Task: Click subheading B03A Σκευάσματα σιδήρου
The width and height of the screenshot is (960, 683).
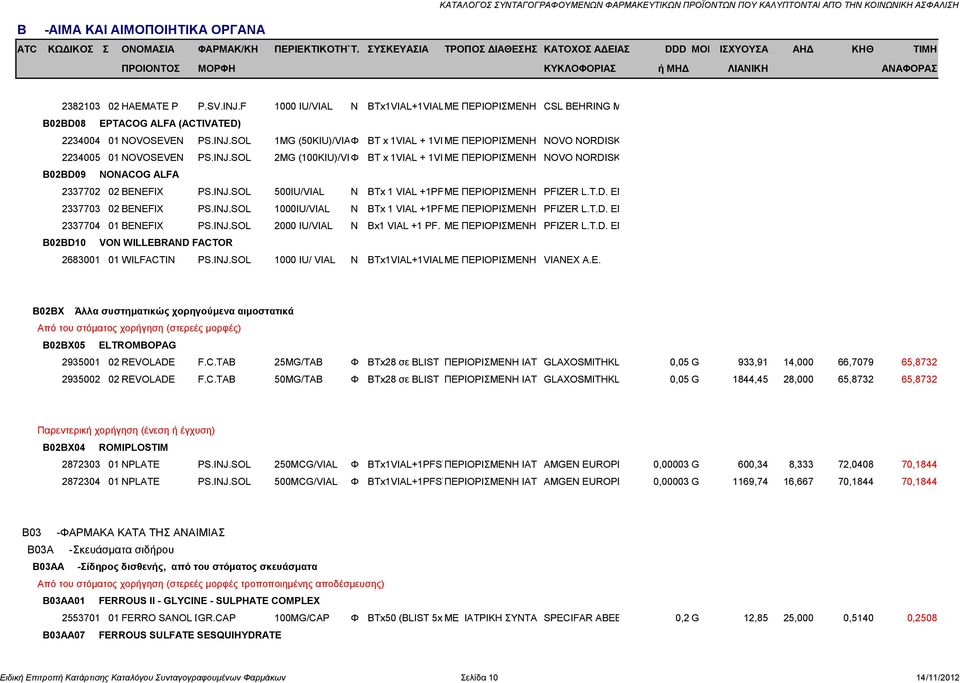Action: [101, 550]
